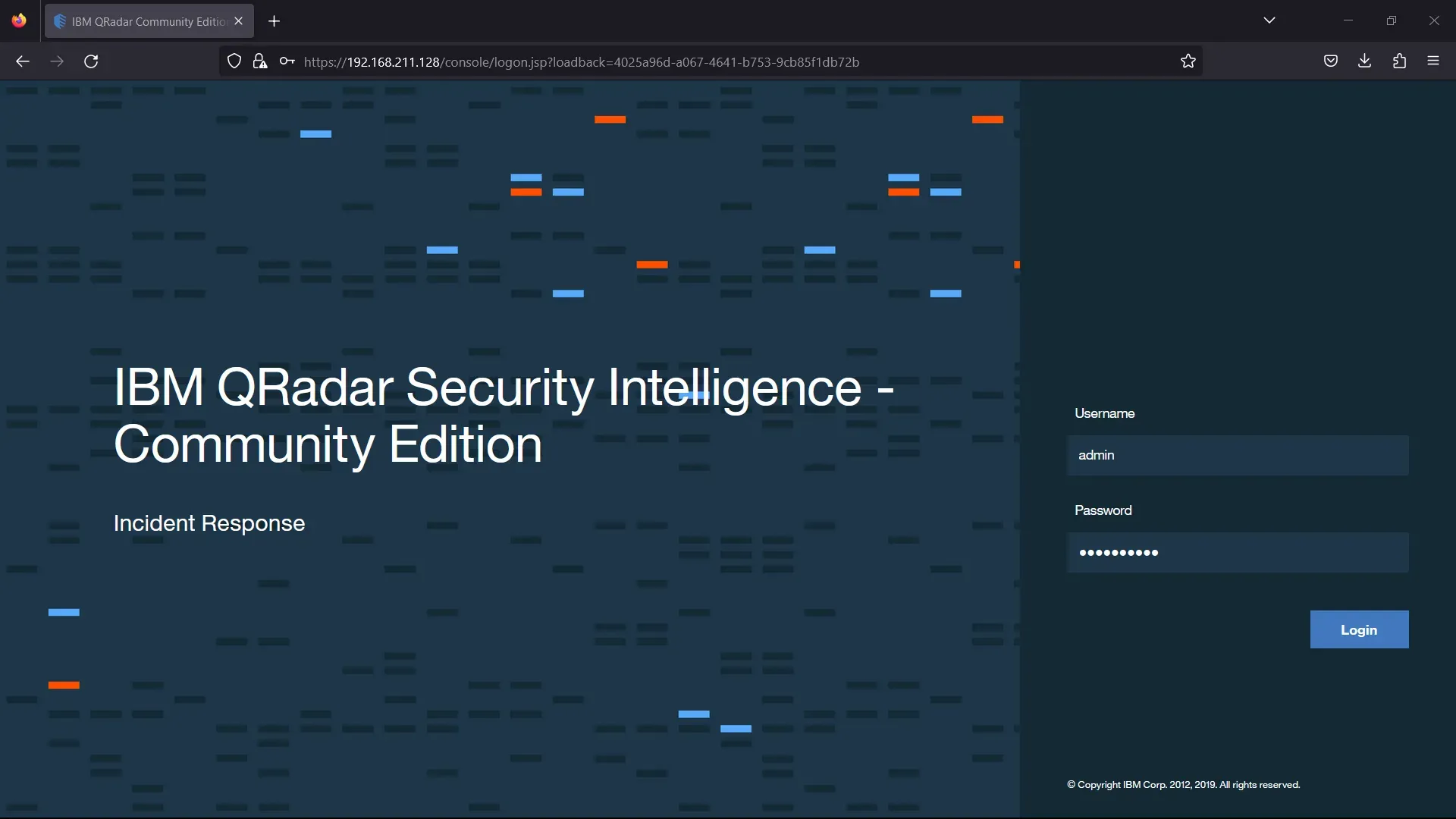Click the Forward navigation arrow
The width and height of the screenshot is (1456, 819).
click(57, 61)
